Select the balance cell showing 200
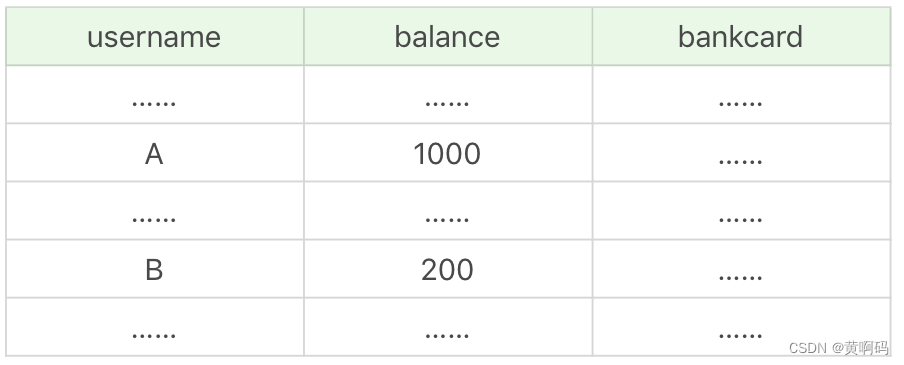The width and height of the screenshot is (904, 365). 448,269
